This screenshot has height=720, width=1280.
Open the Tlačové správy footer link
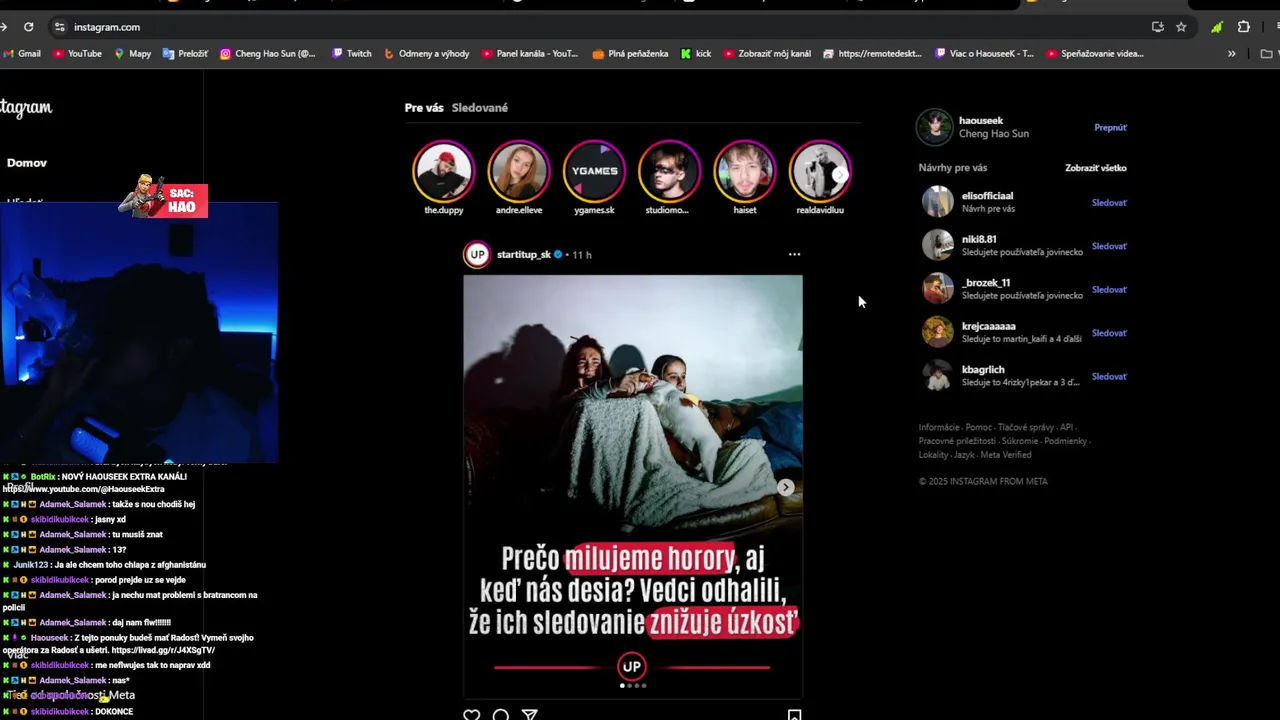tap(1026, 428)
